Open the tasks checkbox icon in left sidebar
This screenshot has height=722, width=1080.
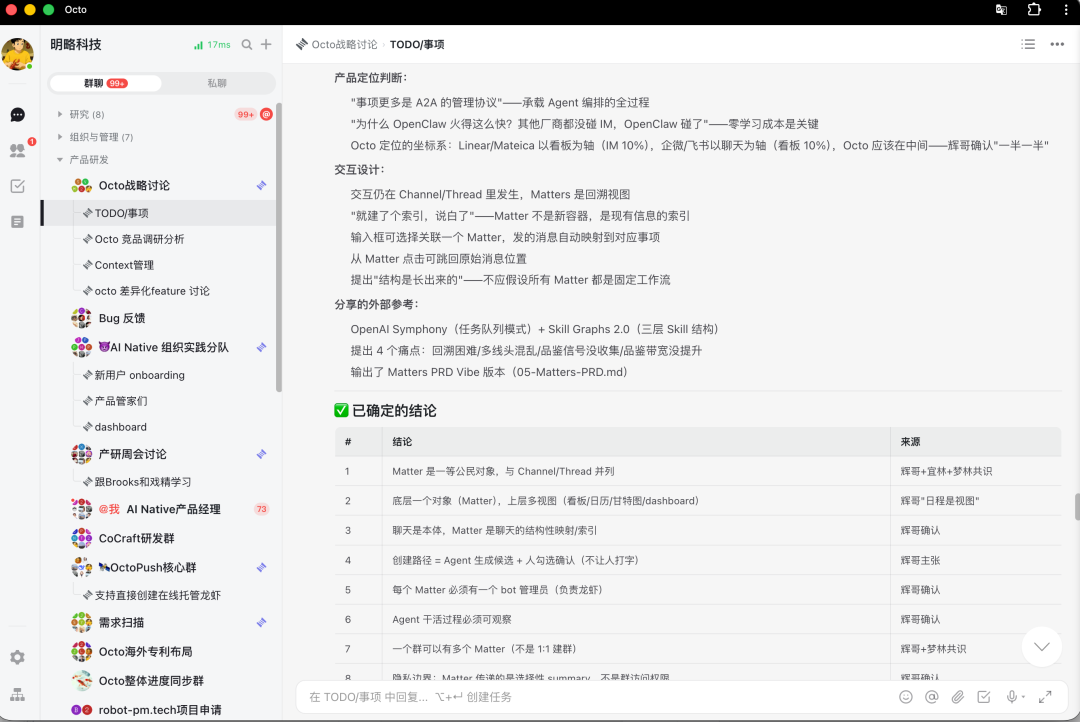pyautogui.click(x=18, y=186)
